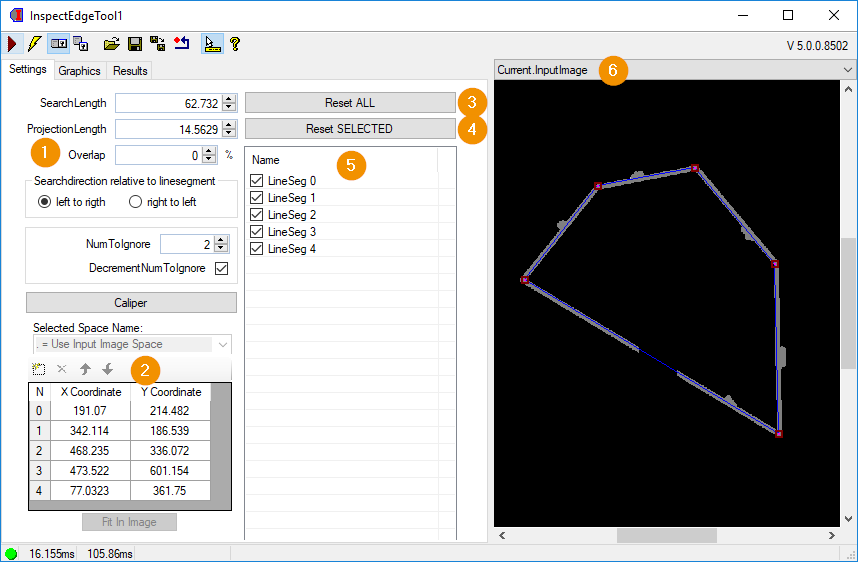This screenshot has height=562, width=858.
Task: Toggle the local image display icon
Action: pyautogui.click(x=59, y=44)
